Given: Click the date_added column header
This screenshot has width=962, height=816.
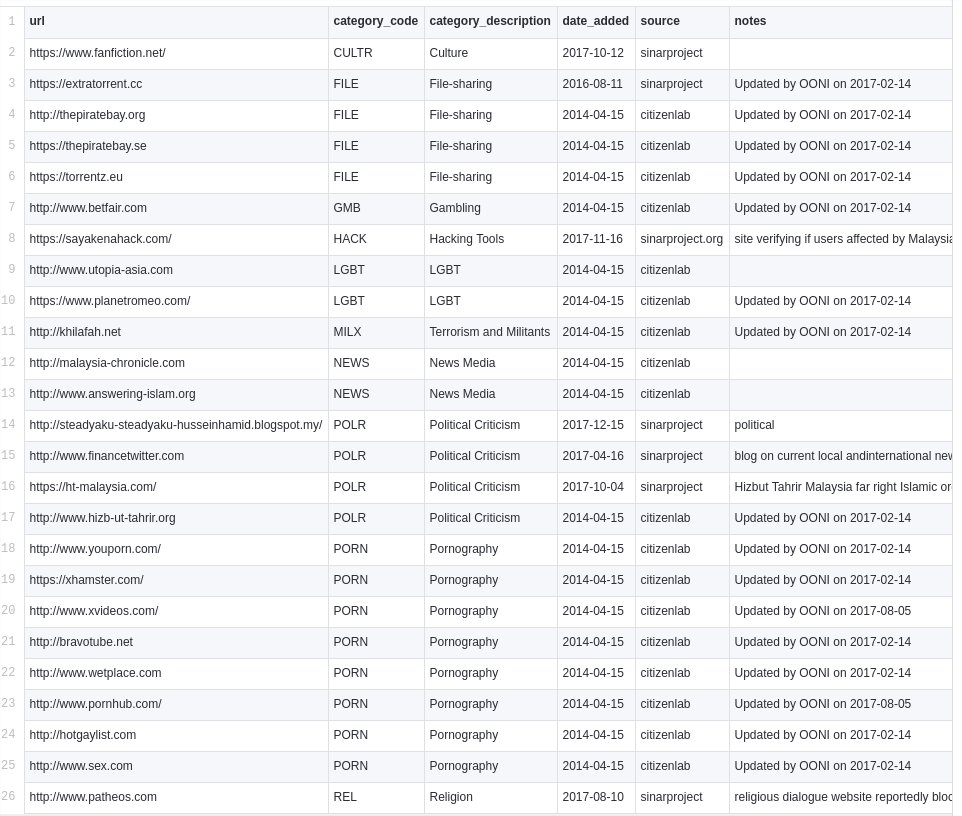Looking at the screenshot, I should 596,21.
